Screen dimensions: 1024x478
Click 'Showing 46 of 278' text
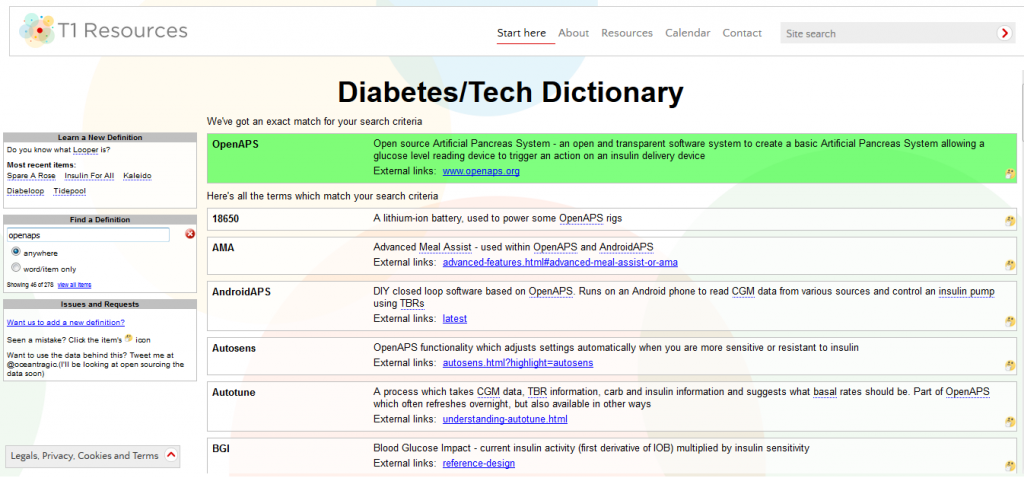pos(30,285)
